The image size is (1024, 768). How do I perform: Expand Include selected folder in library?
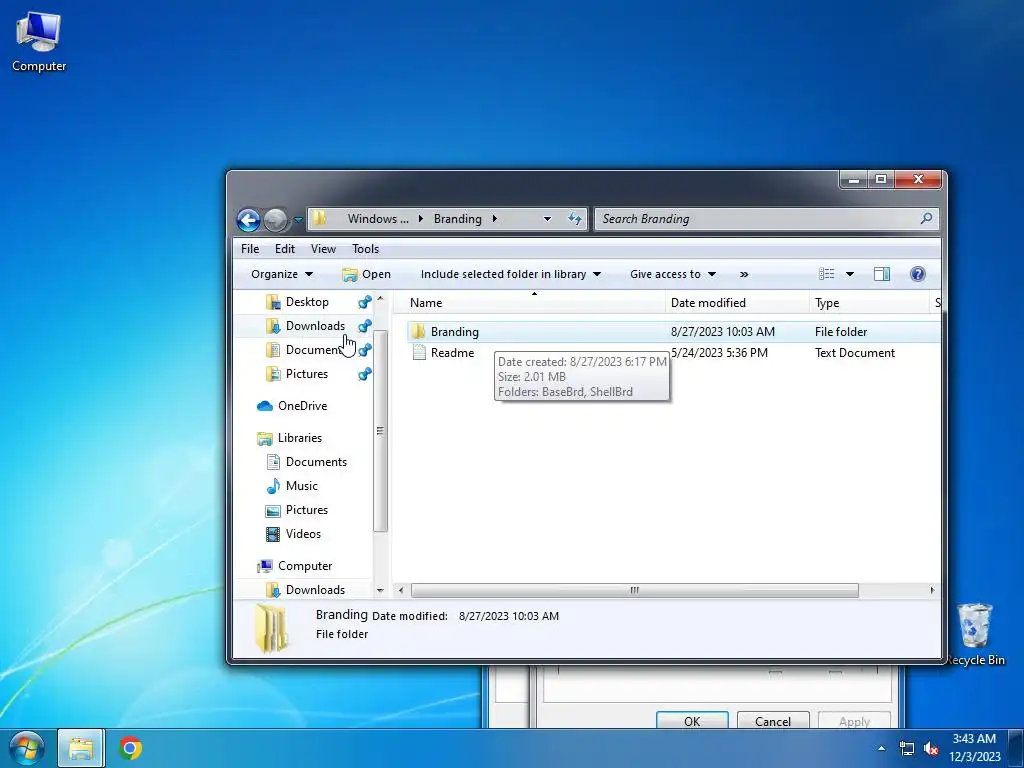click(511, 274)
